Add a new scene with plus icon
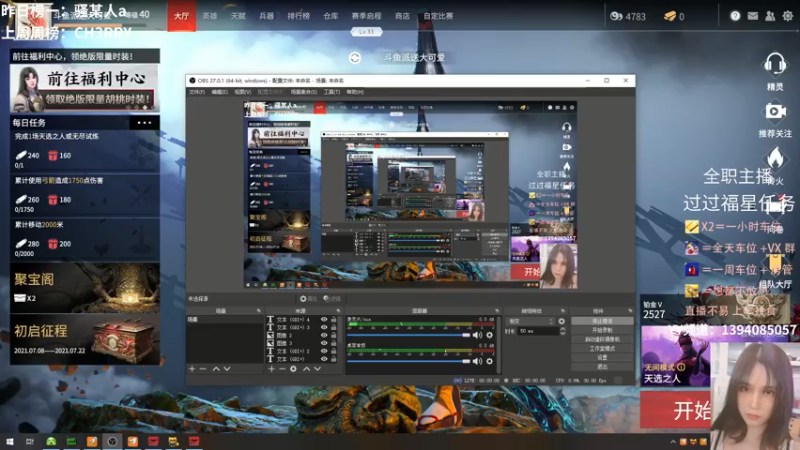The image size is (800, 450). (192, 368)
